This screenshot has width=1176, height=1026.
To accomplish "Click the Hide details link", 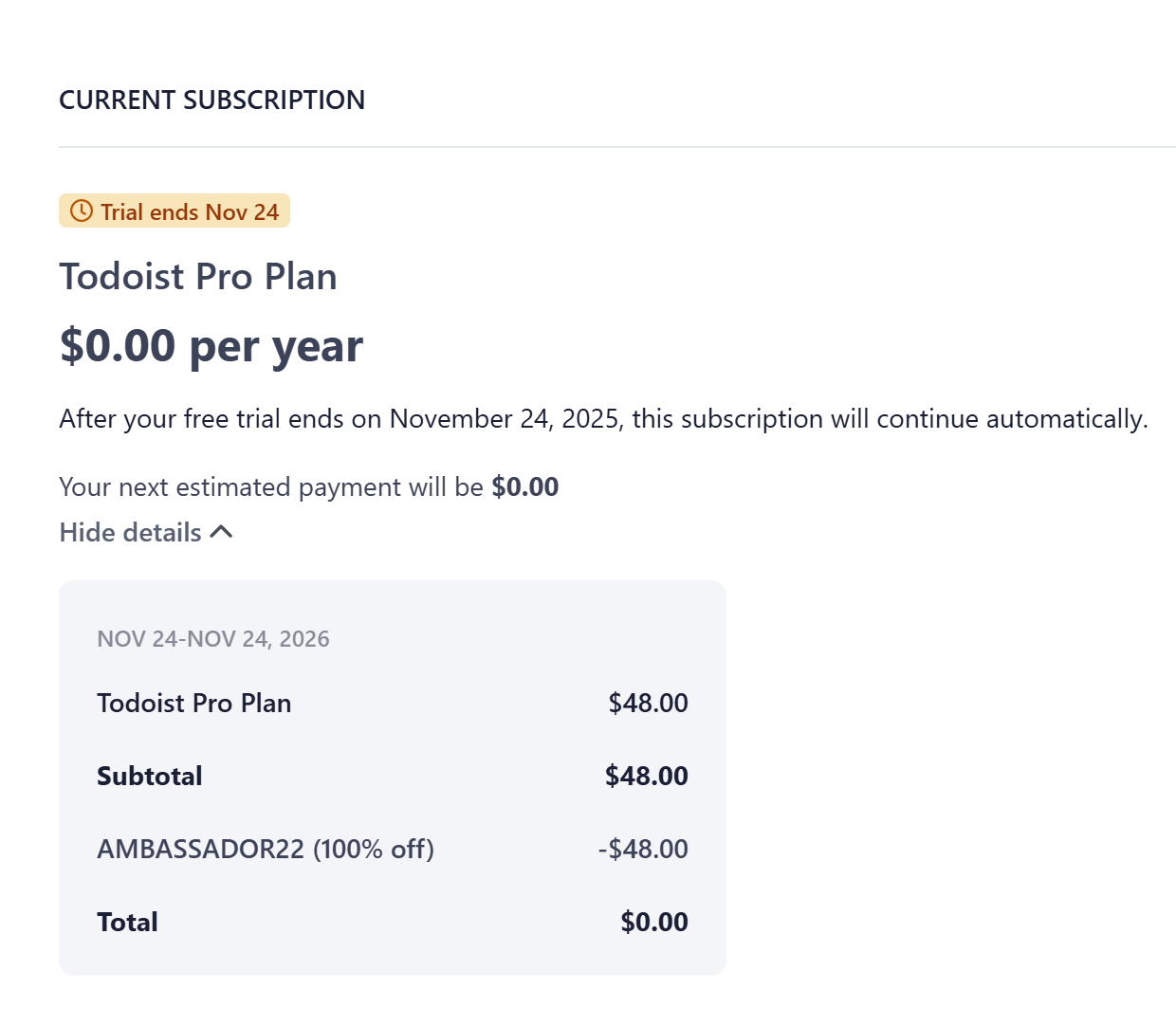I will pyautogui.click(x=146, y=532).
